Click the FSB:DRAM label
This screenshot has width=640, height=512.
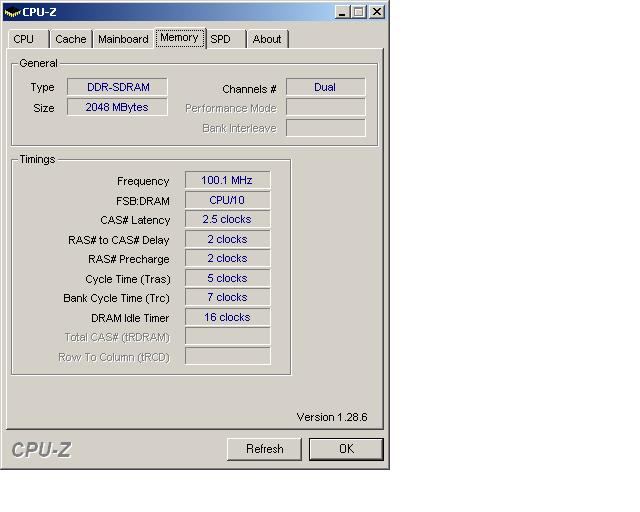coord(143,201)
